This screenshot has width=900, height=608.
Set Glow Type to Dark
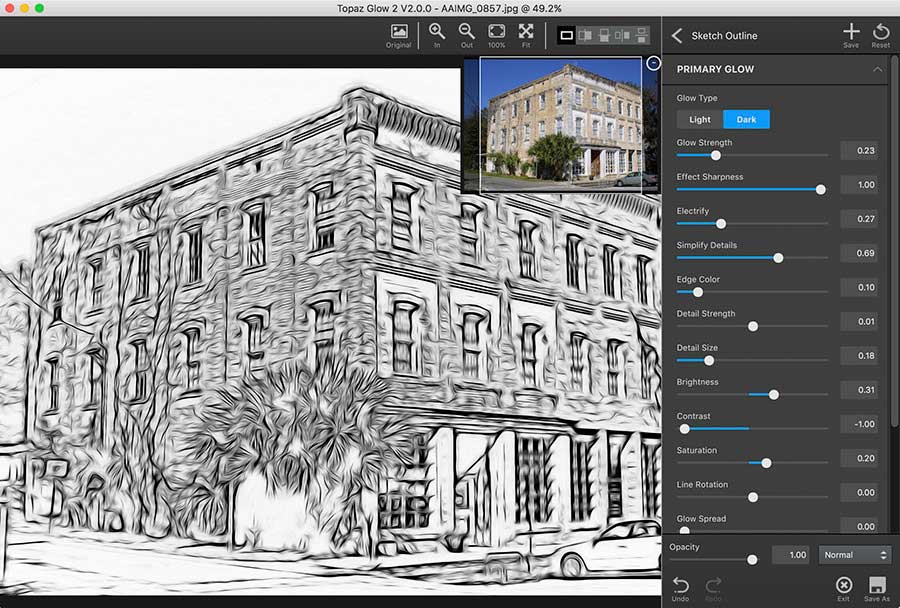click(x=746, y=119)
